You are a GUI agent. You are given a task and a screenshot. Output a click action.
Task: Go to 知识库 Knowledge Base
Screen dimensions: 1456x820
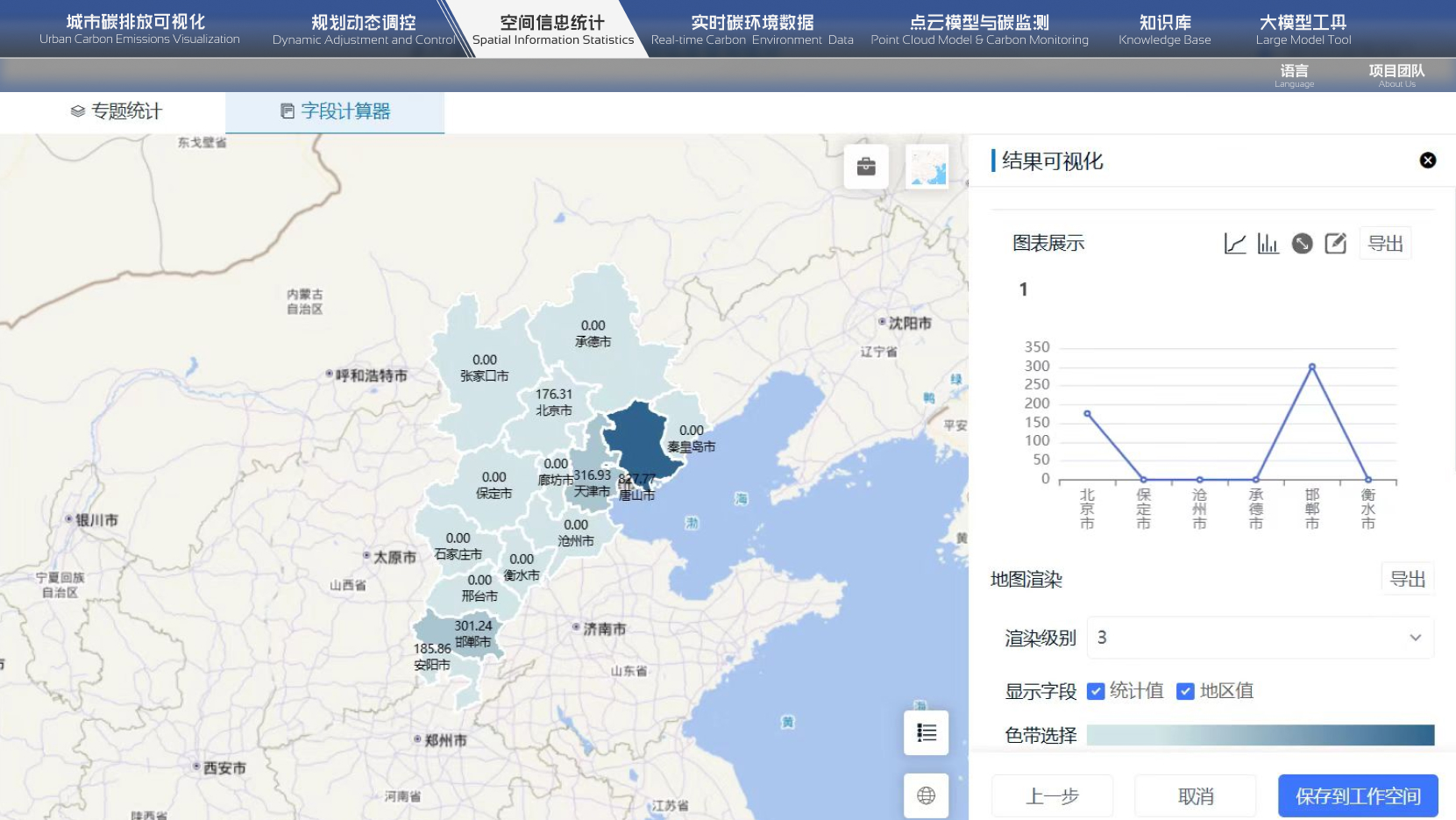click(1164, 29)
